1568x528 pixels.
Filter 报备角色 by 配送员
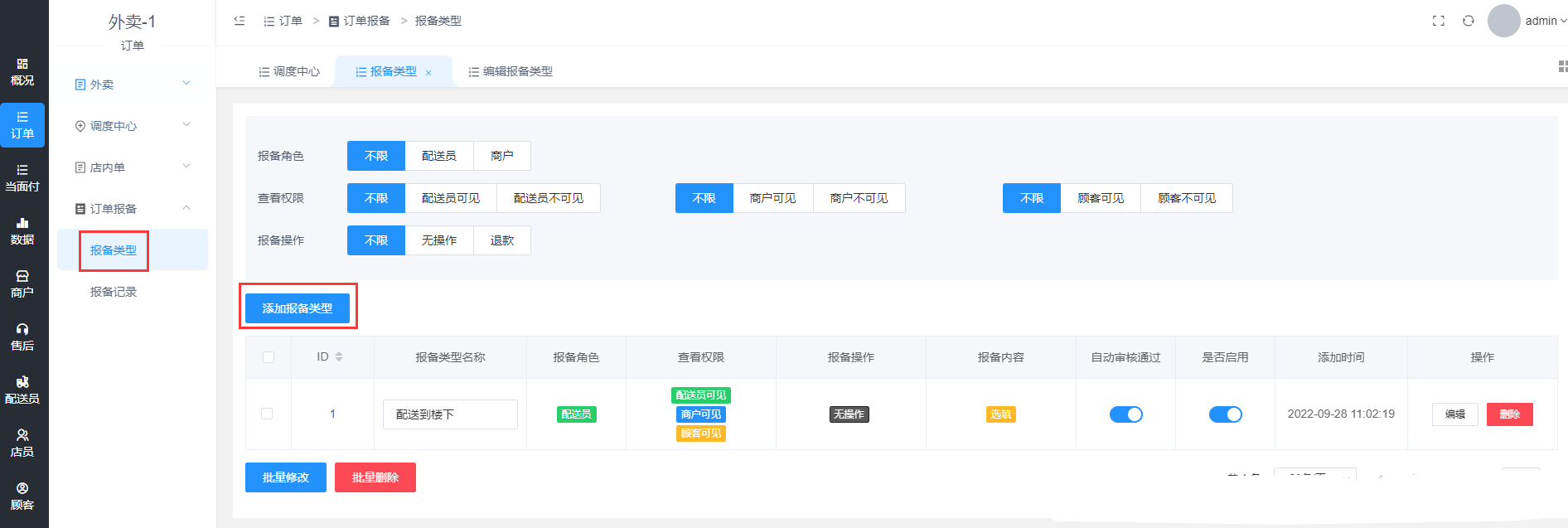point(439,156)
